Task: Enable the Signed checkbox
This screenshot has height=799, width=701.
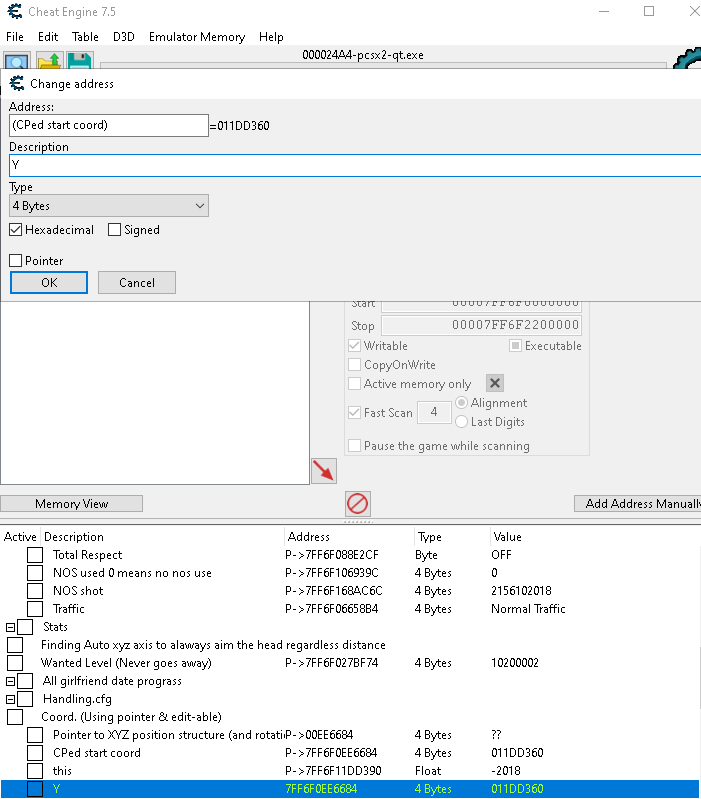Action: pos(115,230)
